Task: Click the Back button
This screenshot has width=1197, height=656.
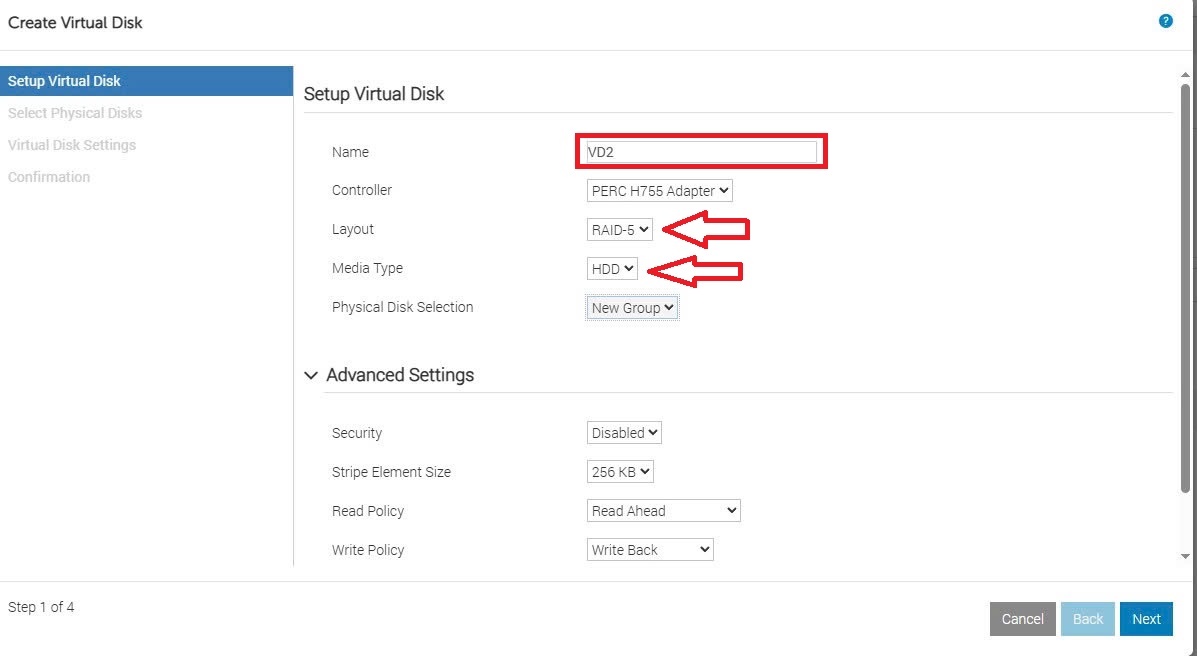Action: tap(1087, 619)
